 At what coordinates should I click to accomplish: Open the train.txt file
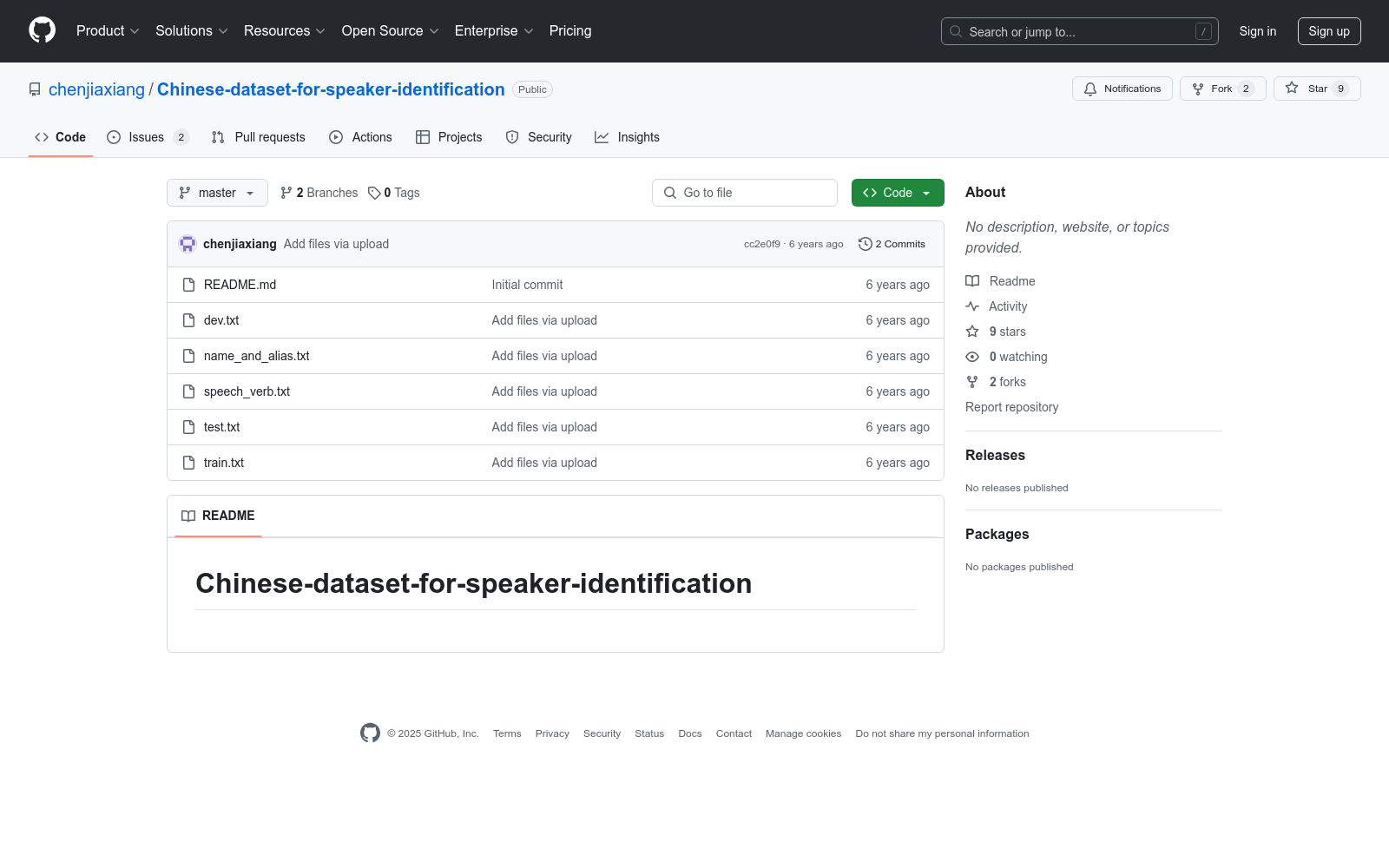click(224, 463)
